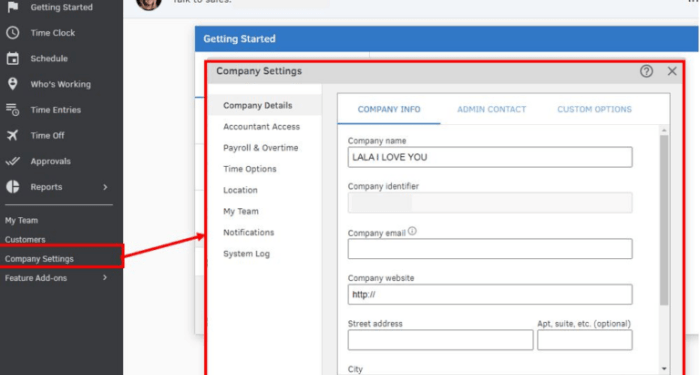The height and width of the screenshot is (375, 700).
Task: Click the user avatar photo
Action: [148, 4]
